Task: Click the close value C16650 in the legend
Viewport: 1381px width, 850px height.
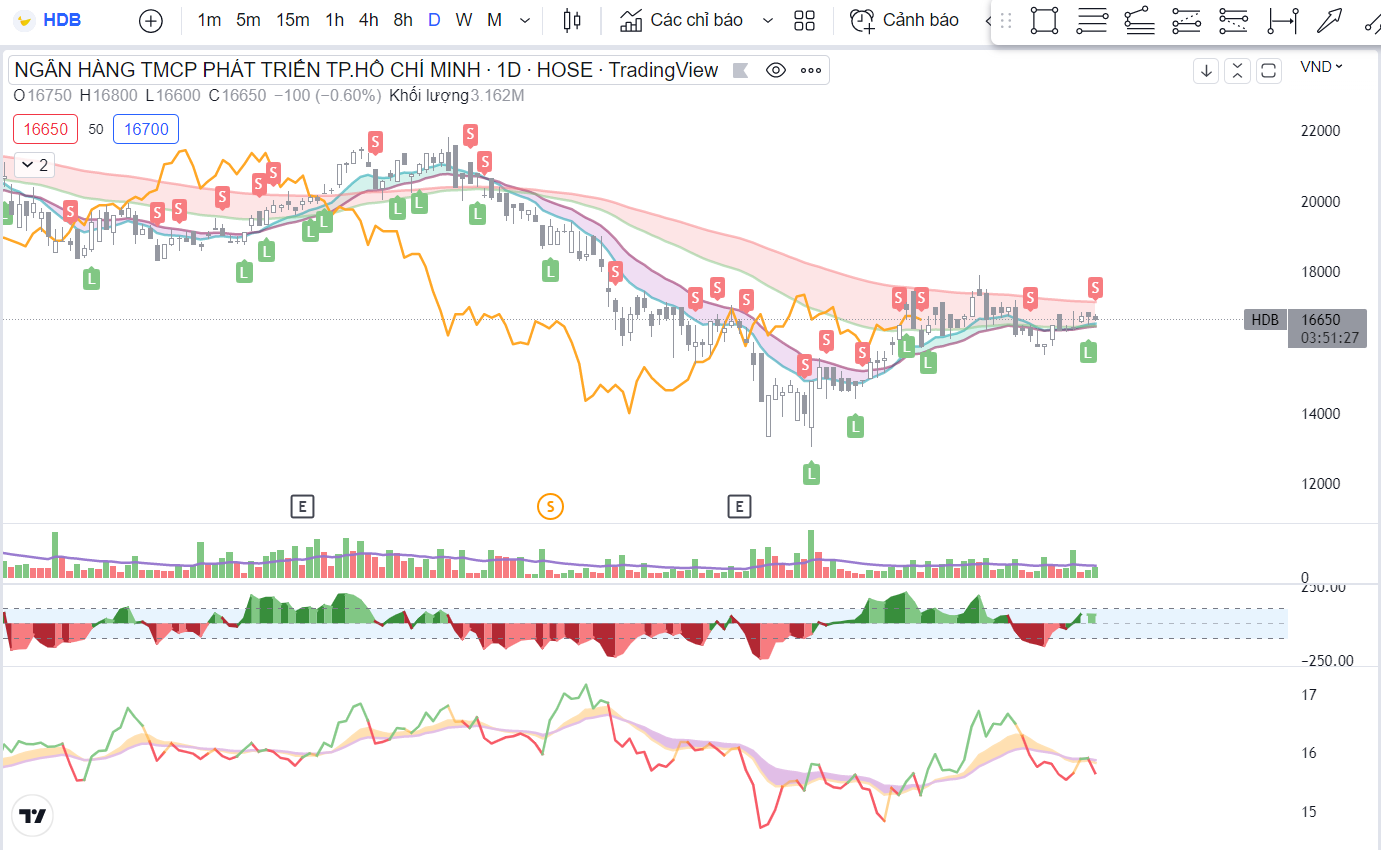Action: tap(237, 96)
